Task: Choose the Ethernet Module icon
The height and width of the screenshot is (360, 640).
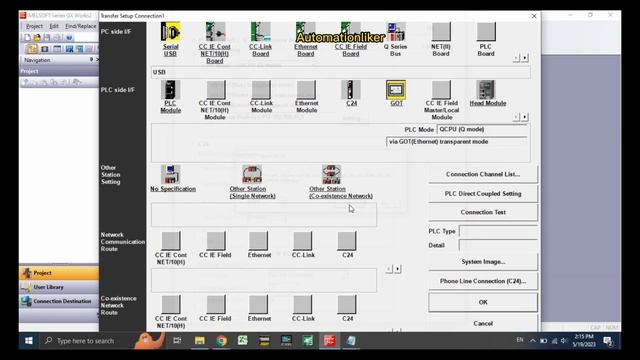Action: 306,90
